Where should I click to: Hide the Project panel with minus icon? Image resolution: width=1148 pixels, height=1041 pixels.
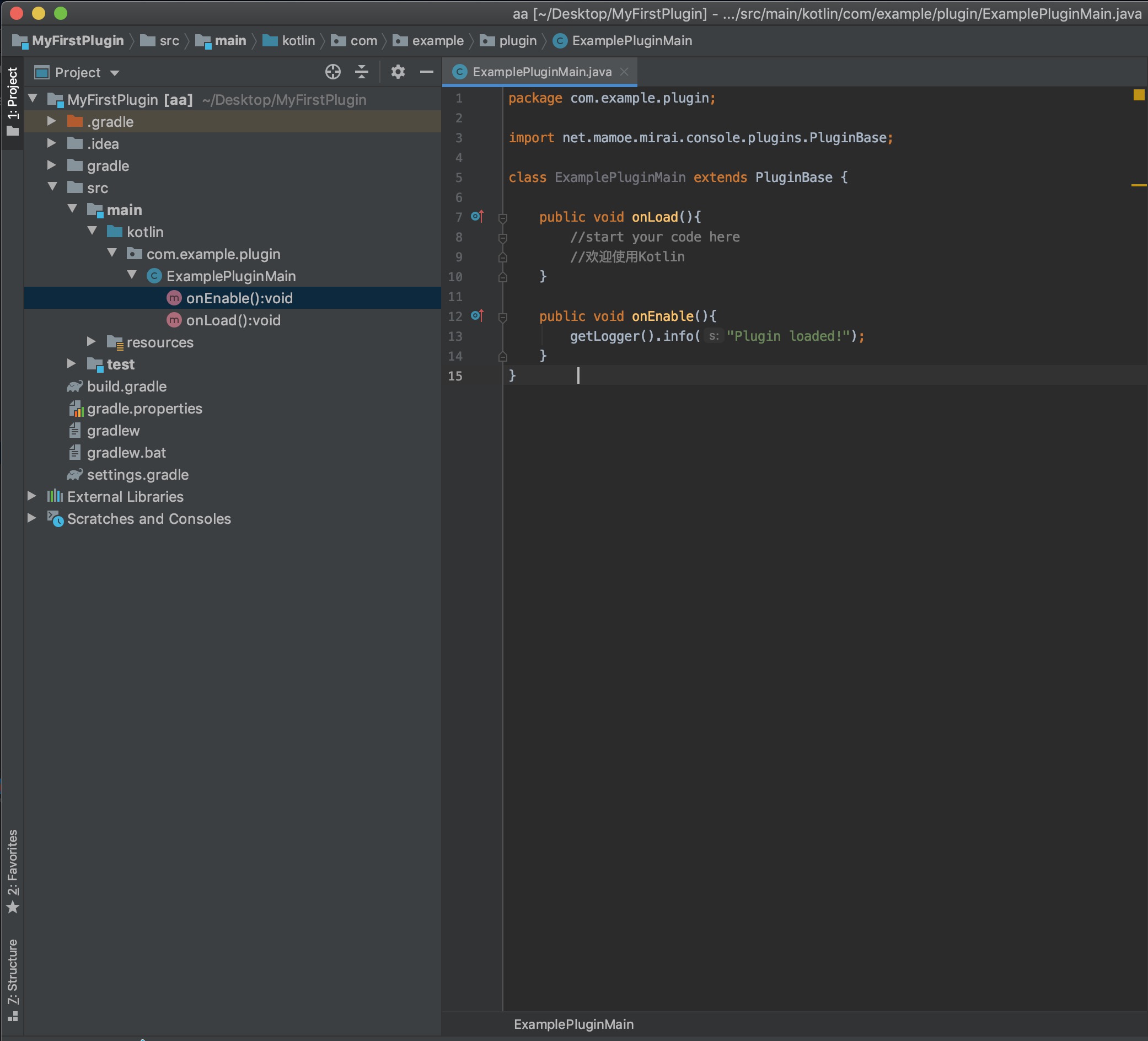click(427, 72)
